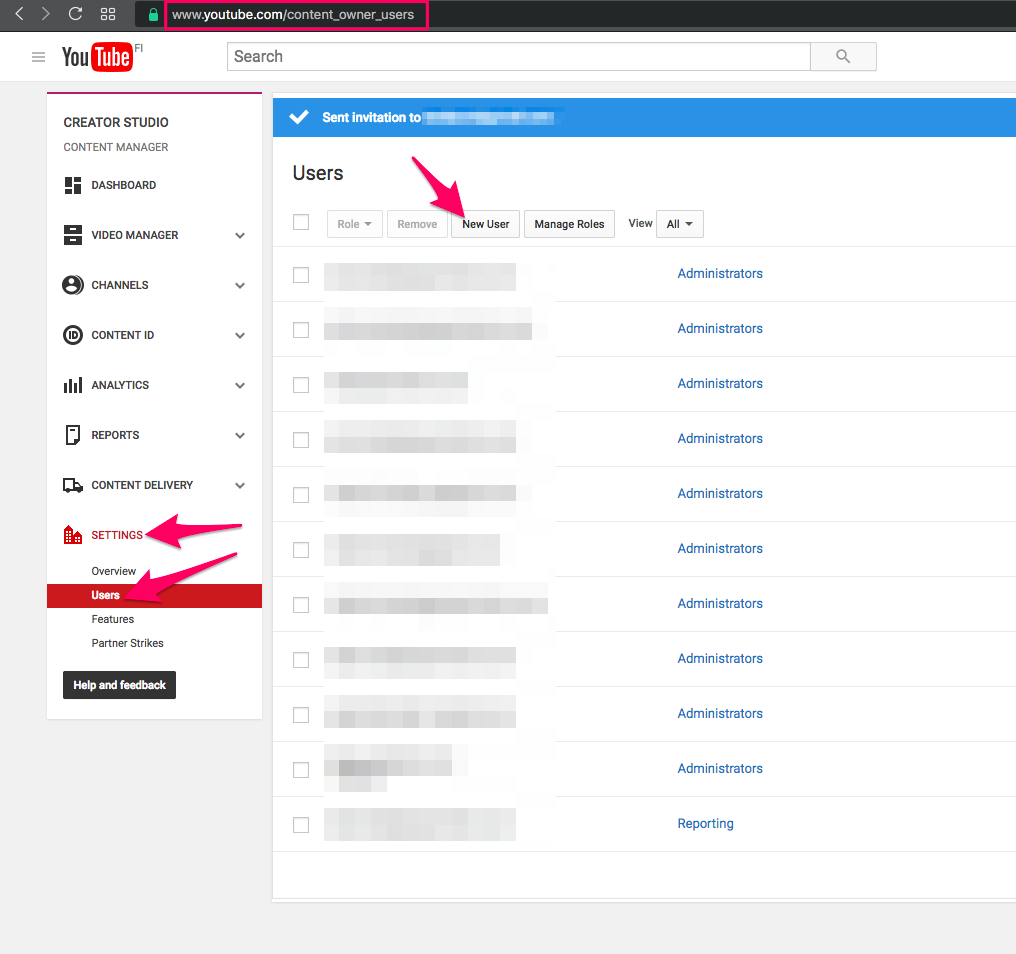Screen dimensions: 1016x954
Task: Reload the page with refresh icon
Action: tap(75, 14)
